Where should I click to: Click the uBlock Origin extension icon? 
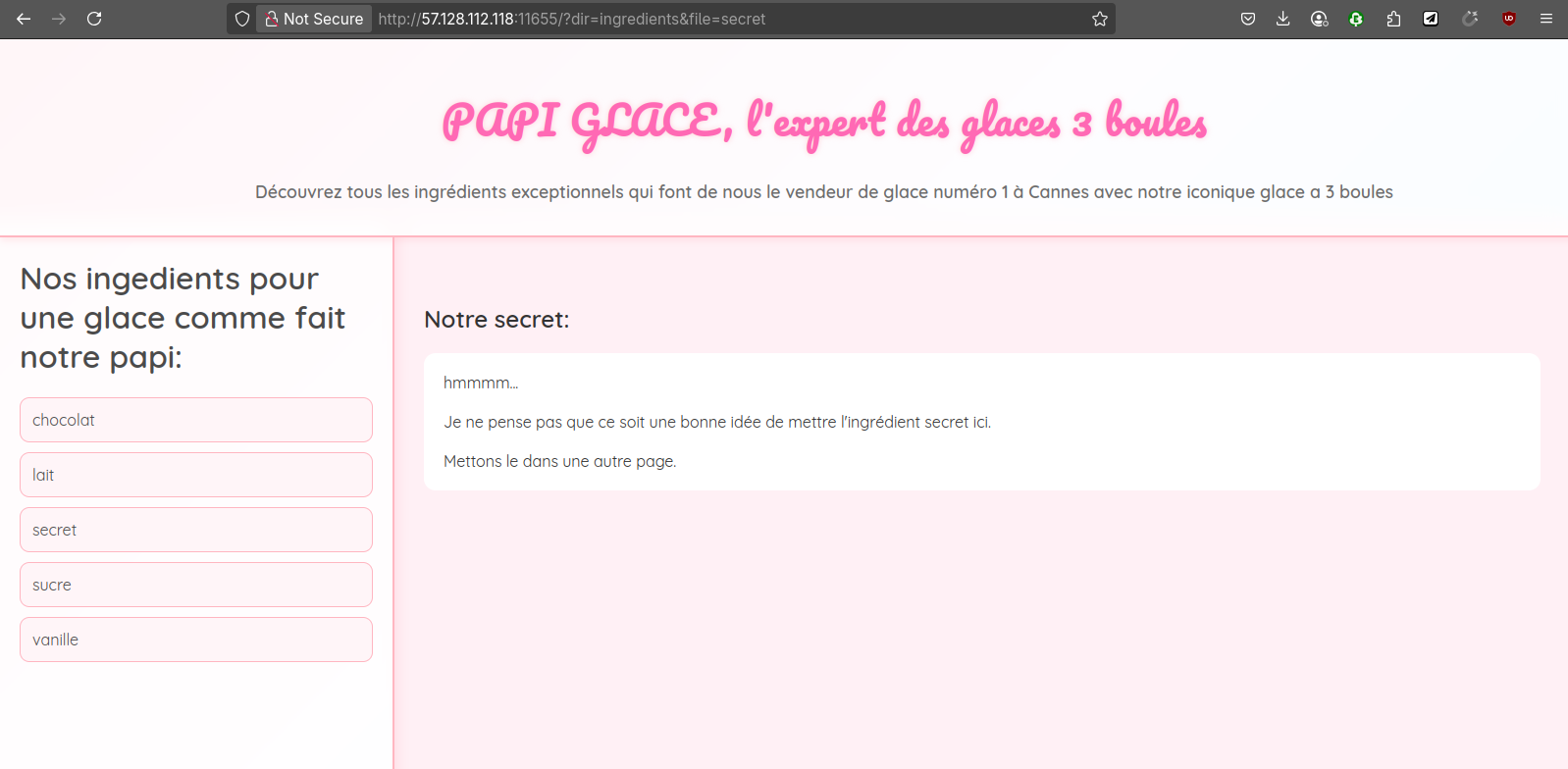(x=1509, y=19)
